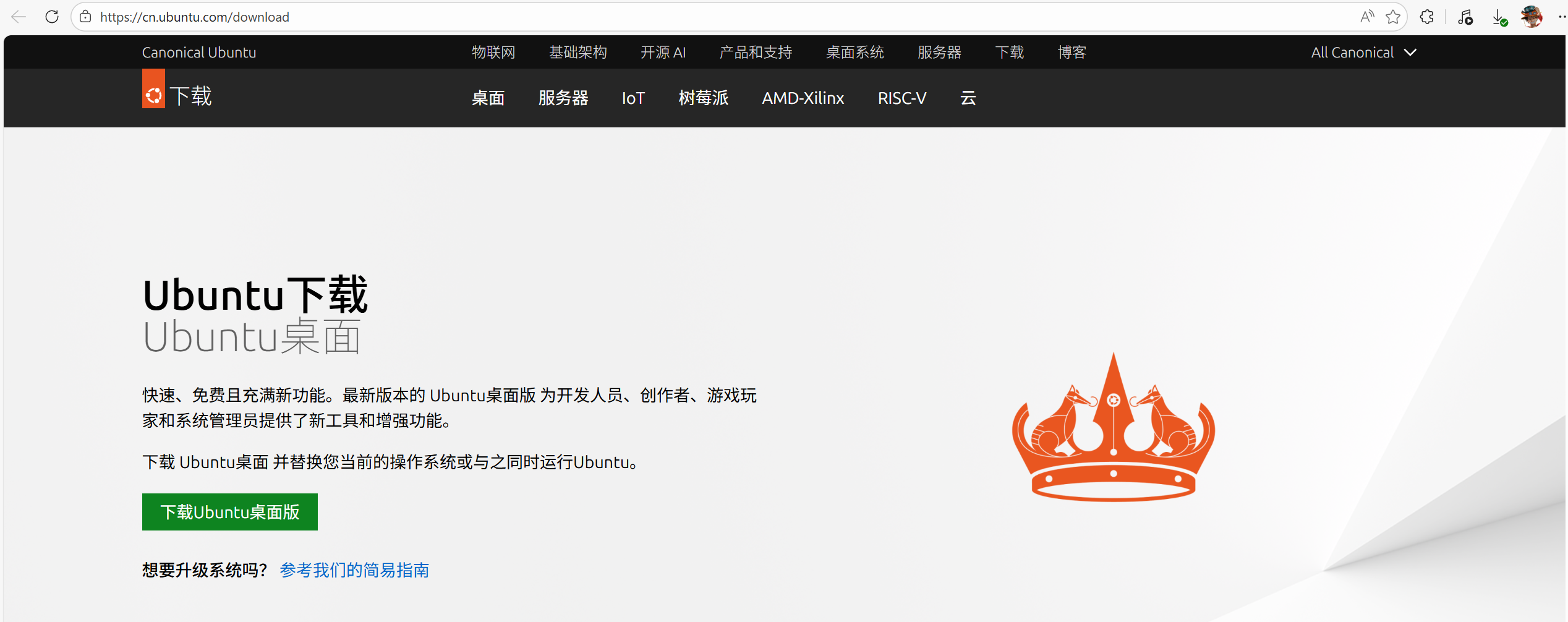Open the 博客 top menu link
Screen dimensions: 1568x622
[x=1072, y=53]
